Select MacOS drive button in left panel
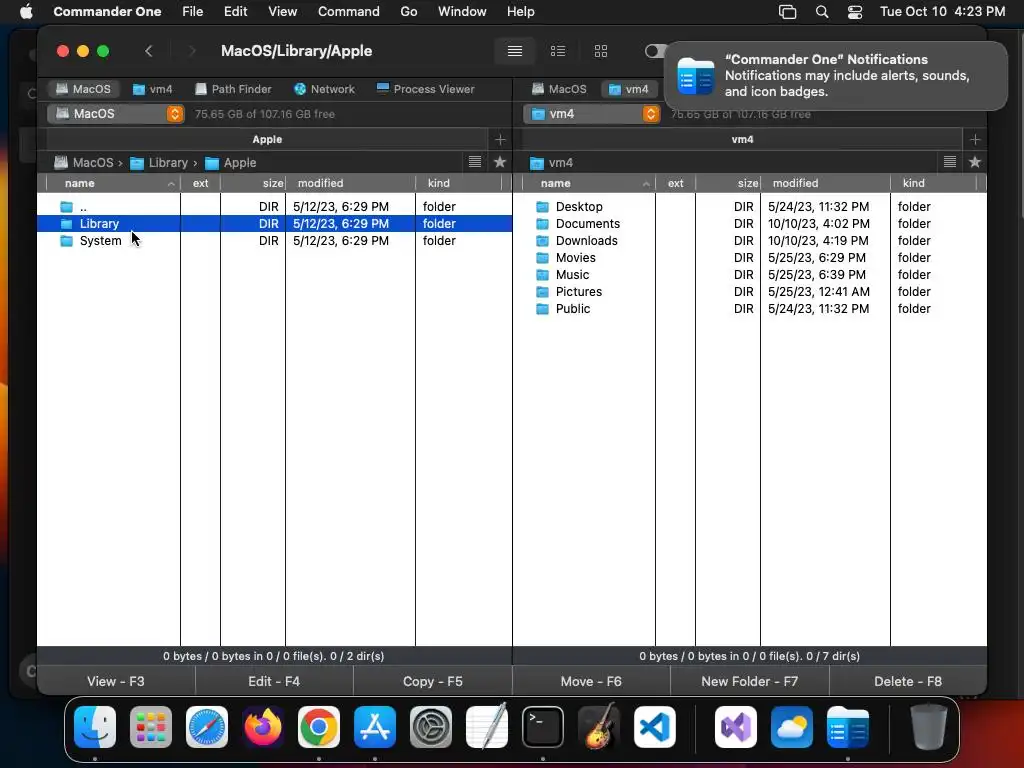Image resolution: width=1024 pixels, height=768 pixels. point(83,89)
